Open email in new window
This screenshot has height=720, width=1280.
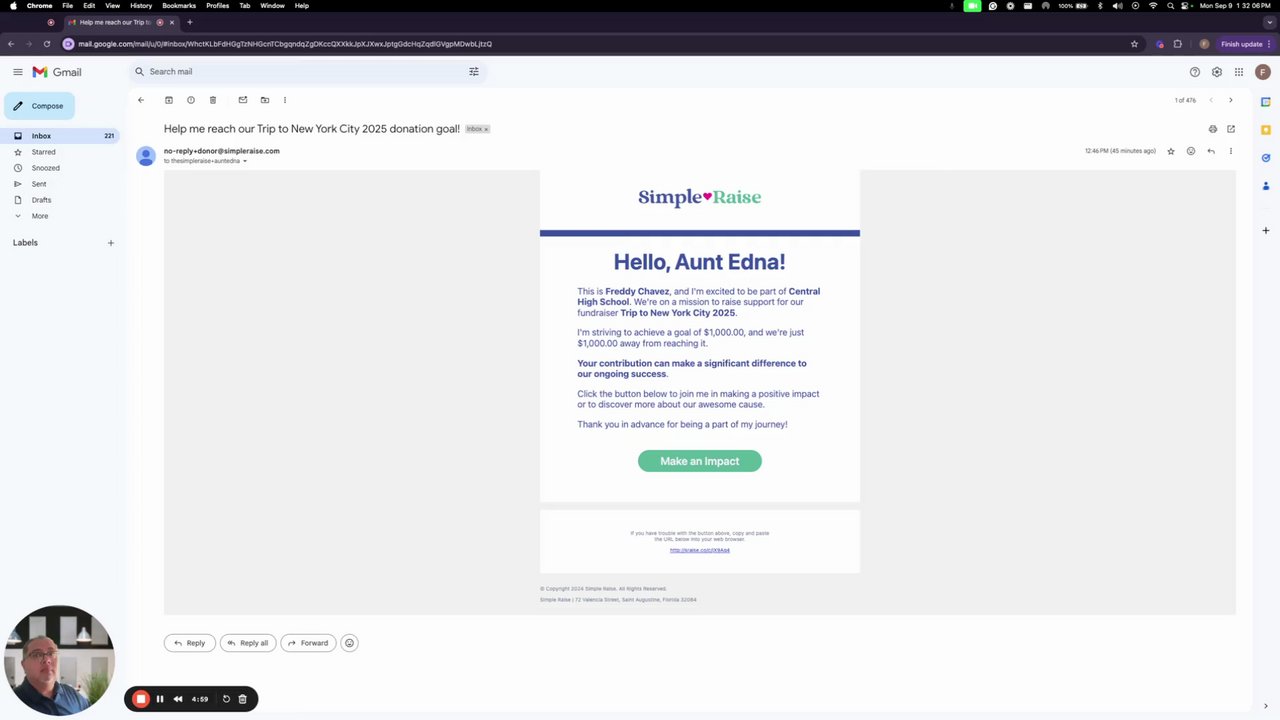tap(1231, 129)
